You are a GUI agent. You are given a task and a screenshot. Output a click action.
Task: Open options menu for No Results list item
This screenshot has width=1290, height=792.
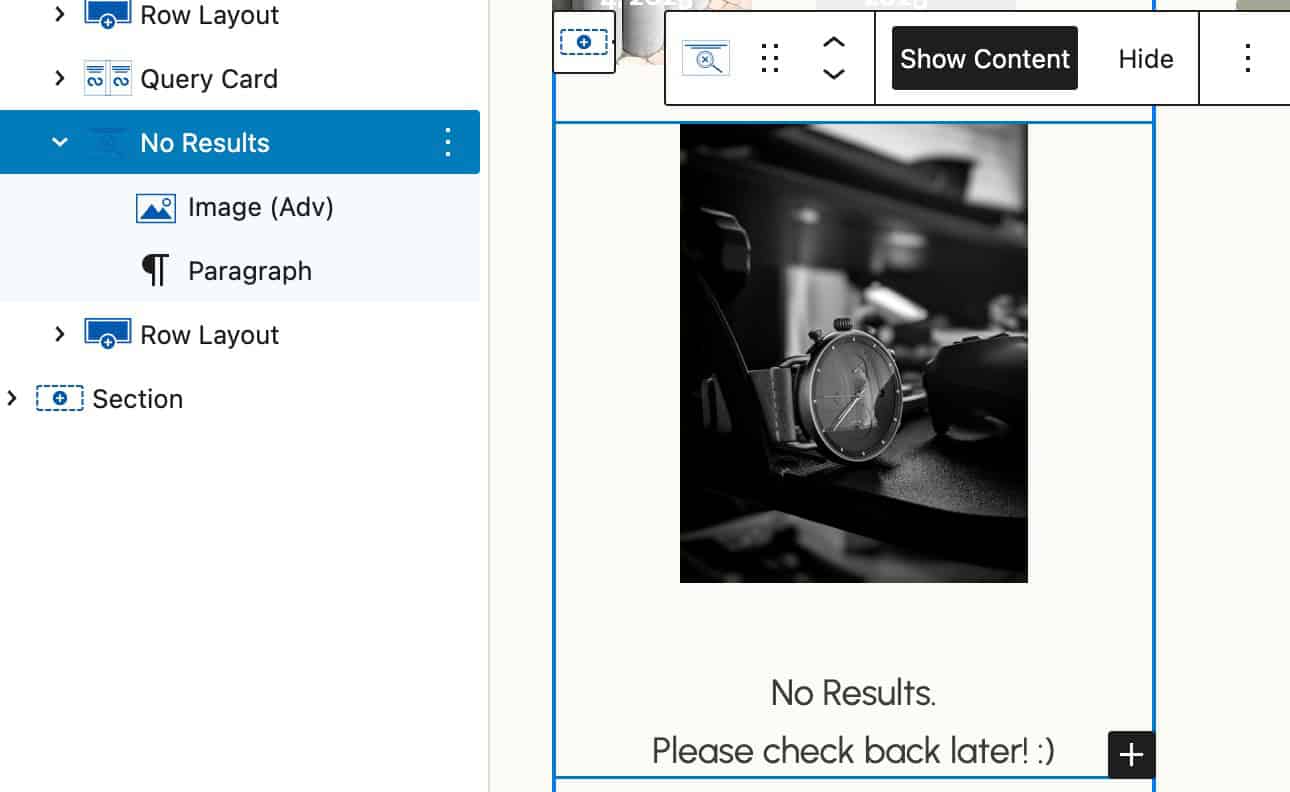[447, 143]
